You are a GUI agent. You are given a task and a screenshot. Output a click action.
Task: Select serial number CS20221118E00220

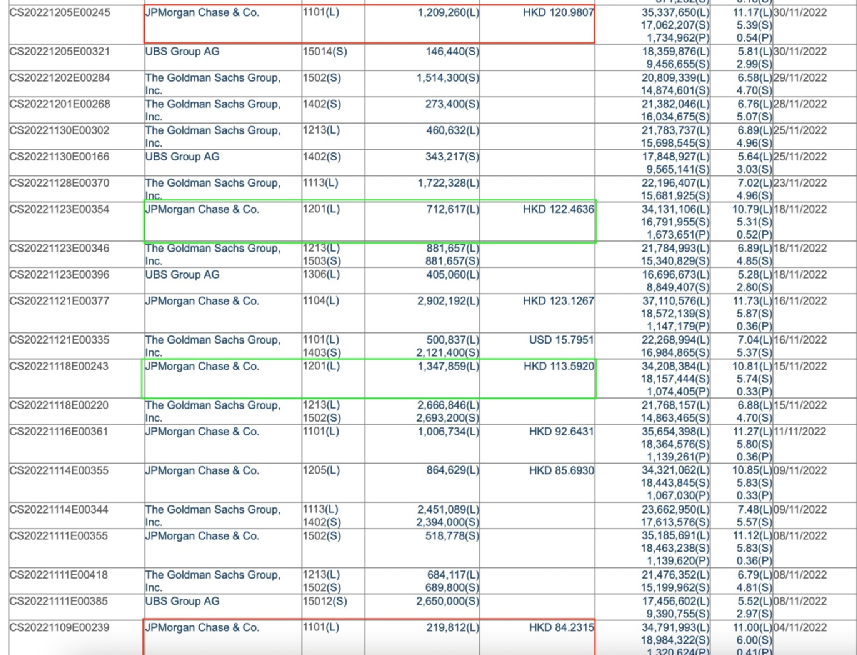tap(60, 405)
